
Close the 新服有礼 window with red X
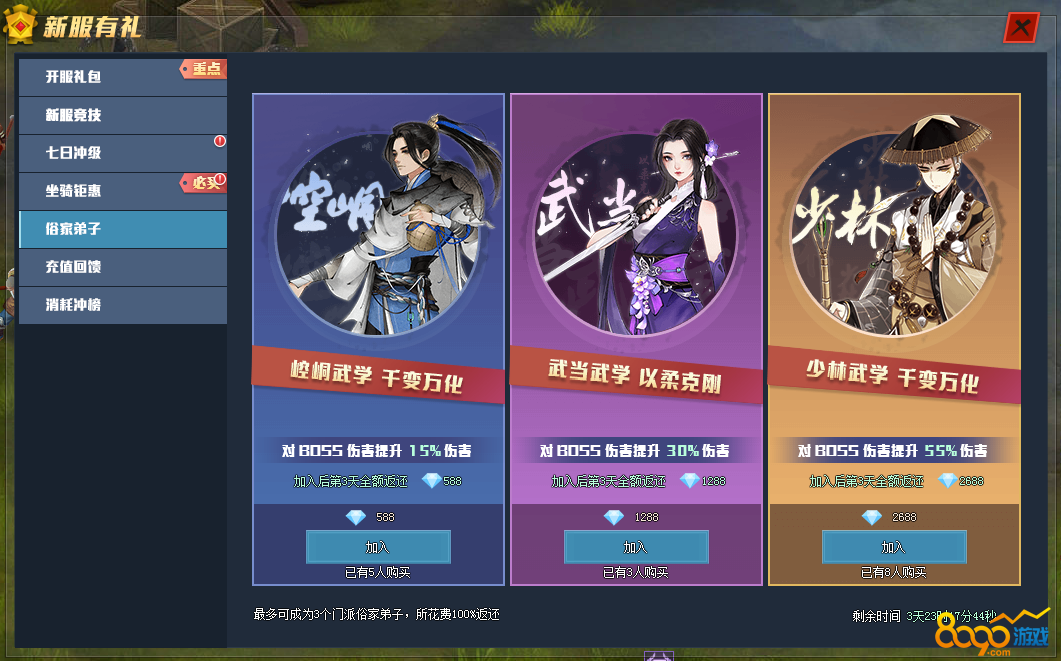(1021, 28)
